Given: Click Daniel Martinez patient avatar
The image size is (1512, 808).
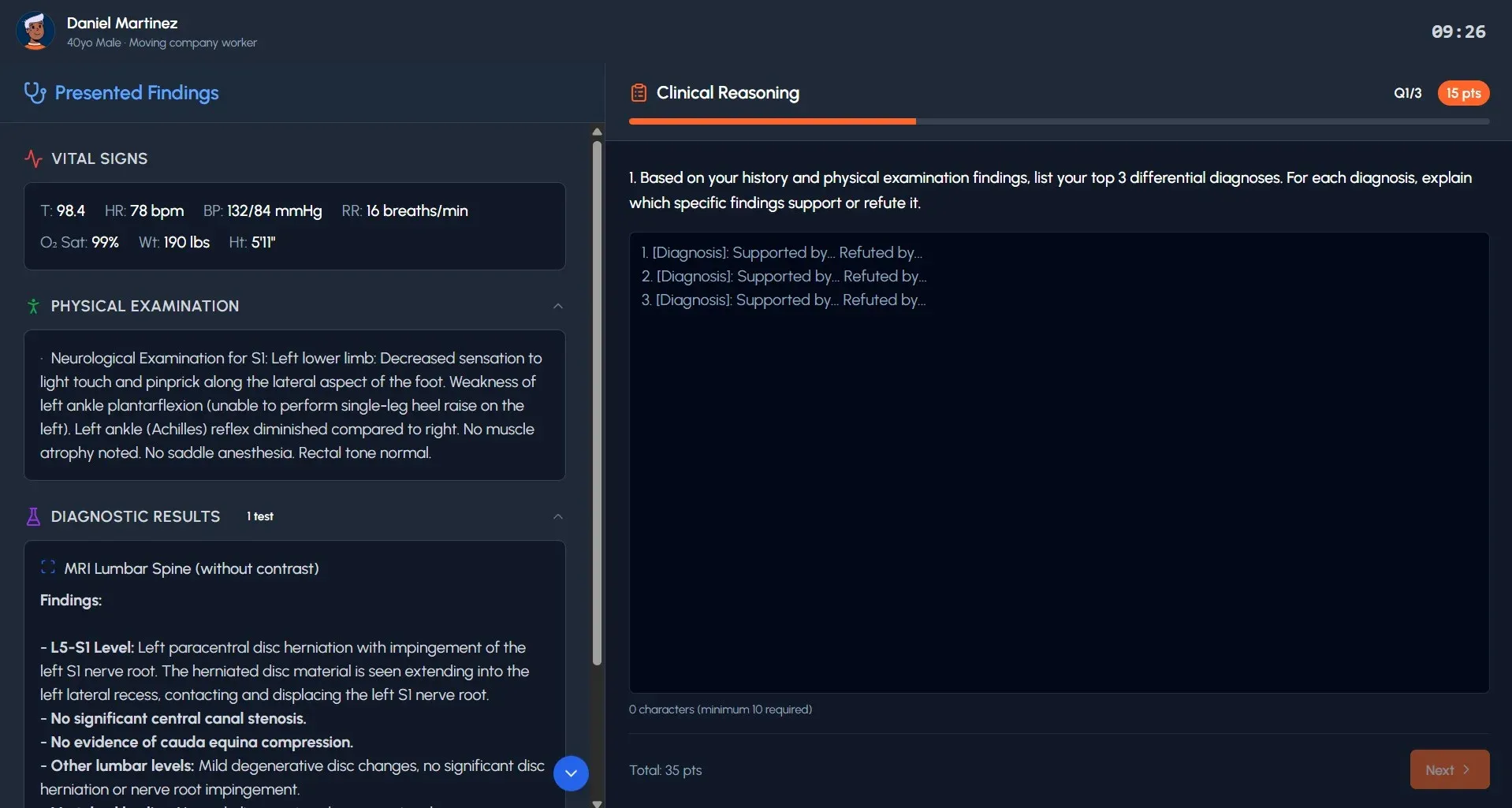Looking at the screenshot, I should 35,32.
